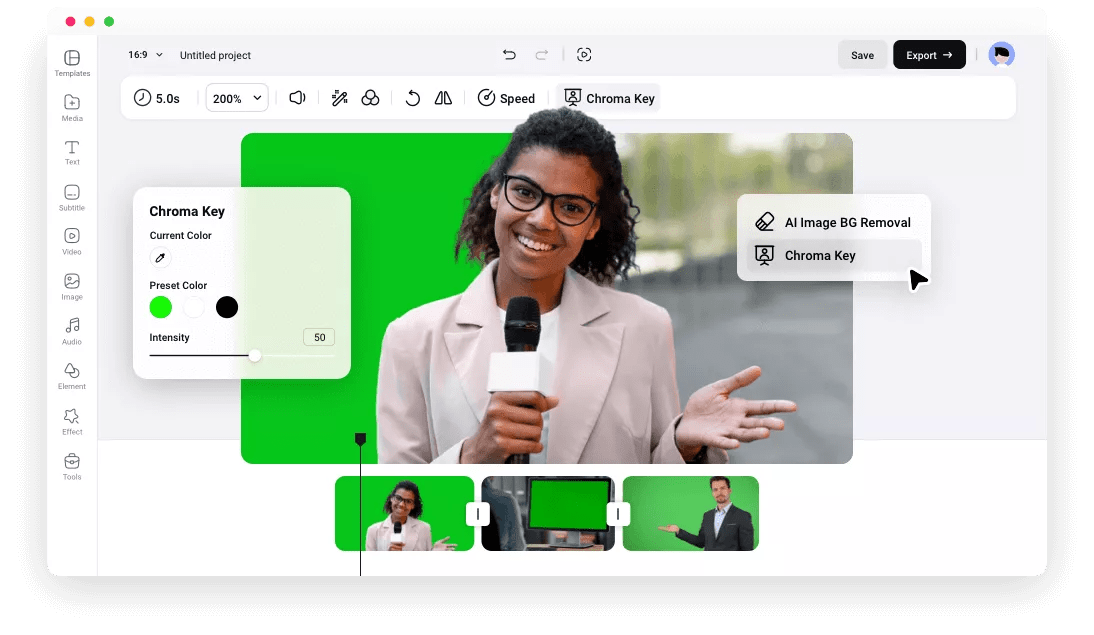
Task: Open the Text panel in the sidebar
Action: (x=71, y=152)
